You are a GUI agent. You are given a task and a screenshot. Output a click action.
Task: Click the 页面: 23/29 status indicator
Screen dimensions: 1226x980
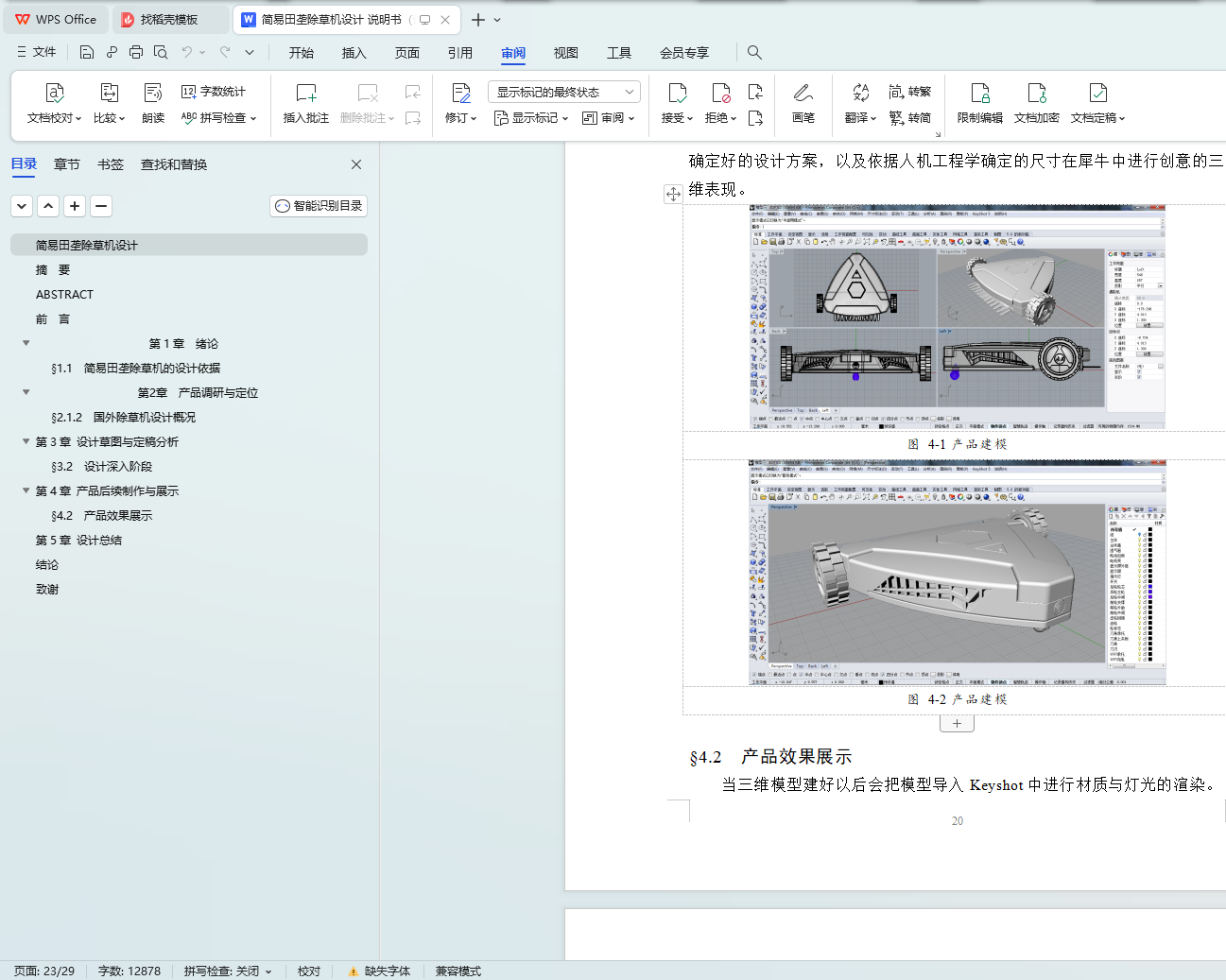click(44, 971)
